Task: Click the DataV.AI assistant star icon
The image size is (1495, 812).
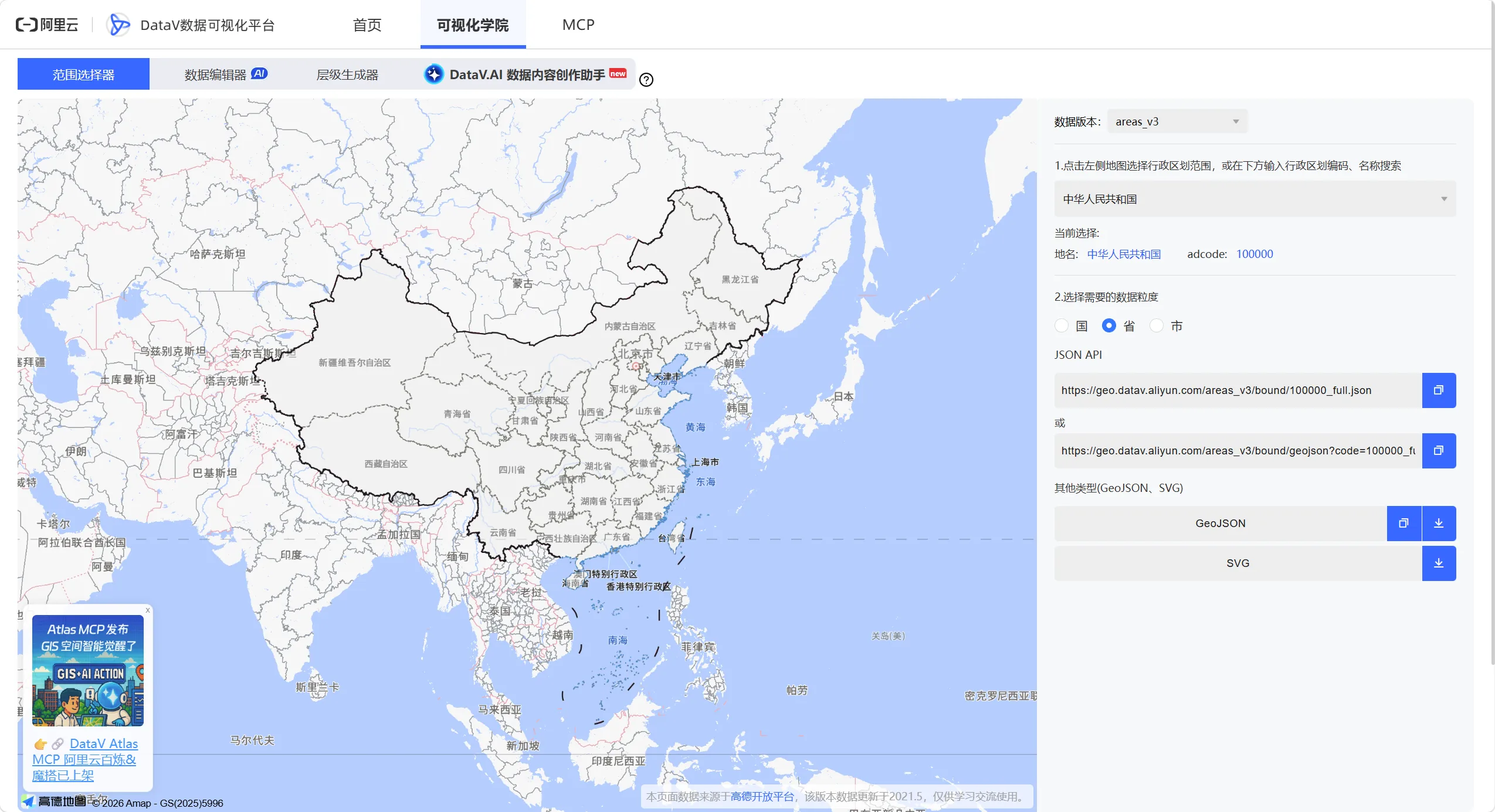Action: (x=433, y=74)
